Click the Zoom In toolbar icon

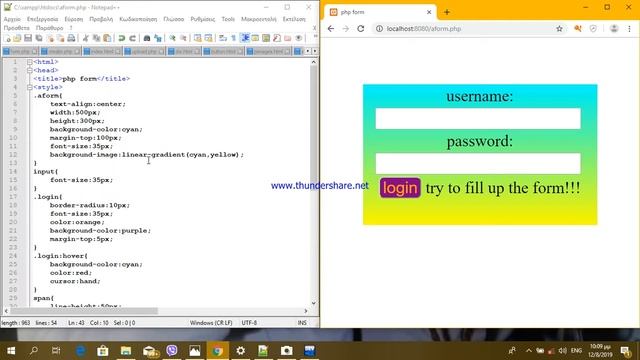click(172, 38)
